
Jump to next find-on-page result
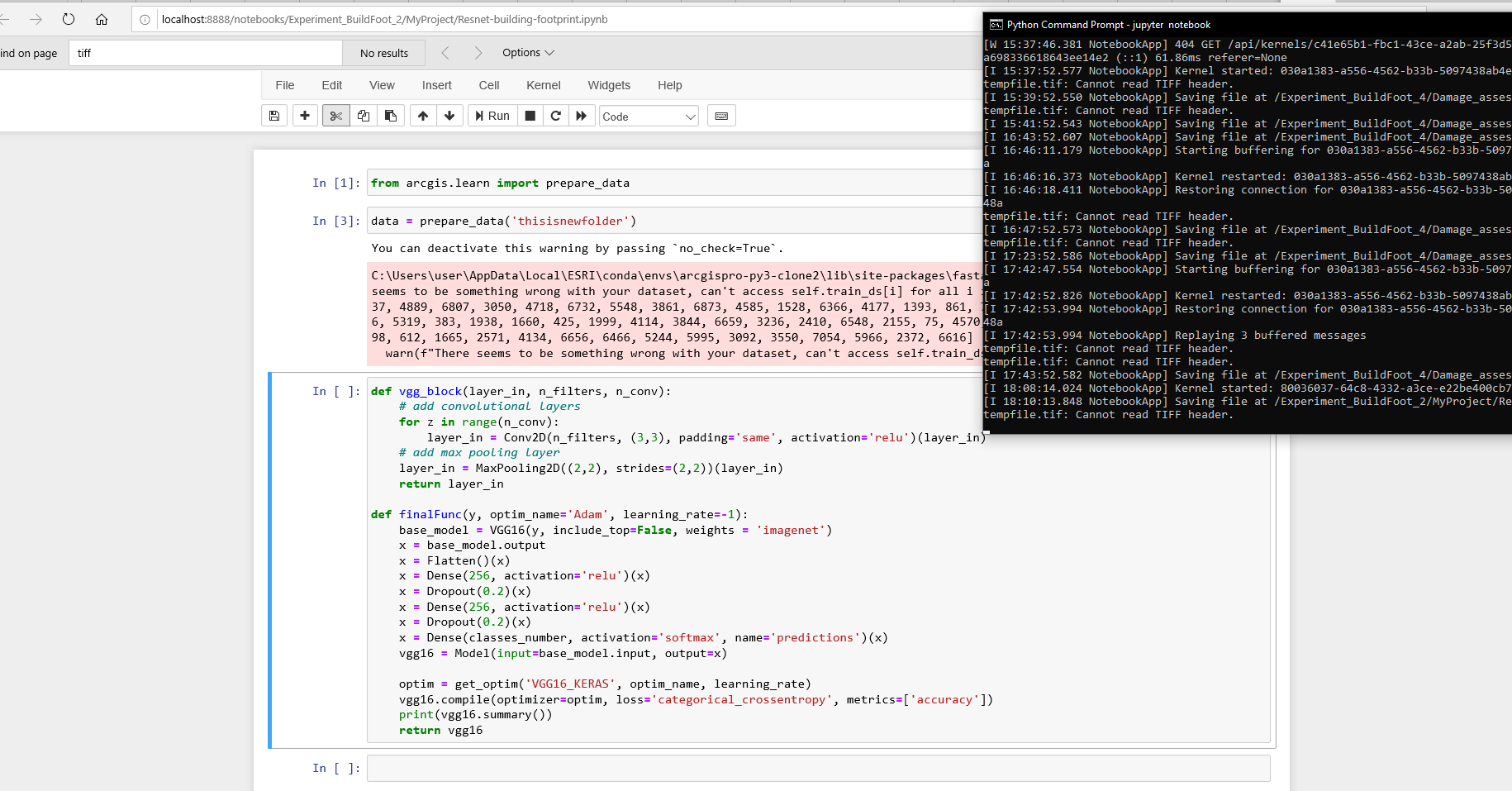point(478,53)
